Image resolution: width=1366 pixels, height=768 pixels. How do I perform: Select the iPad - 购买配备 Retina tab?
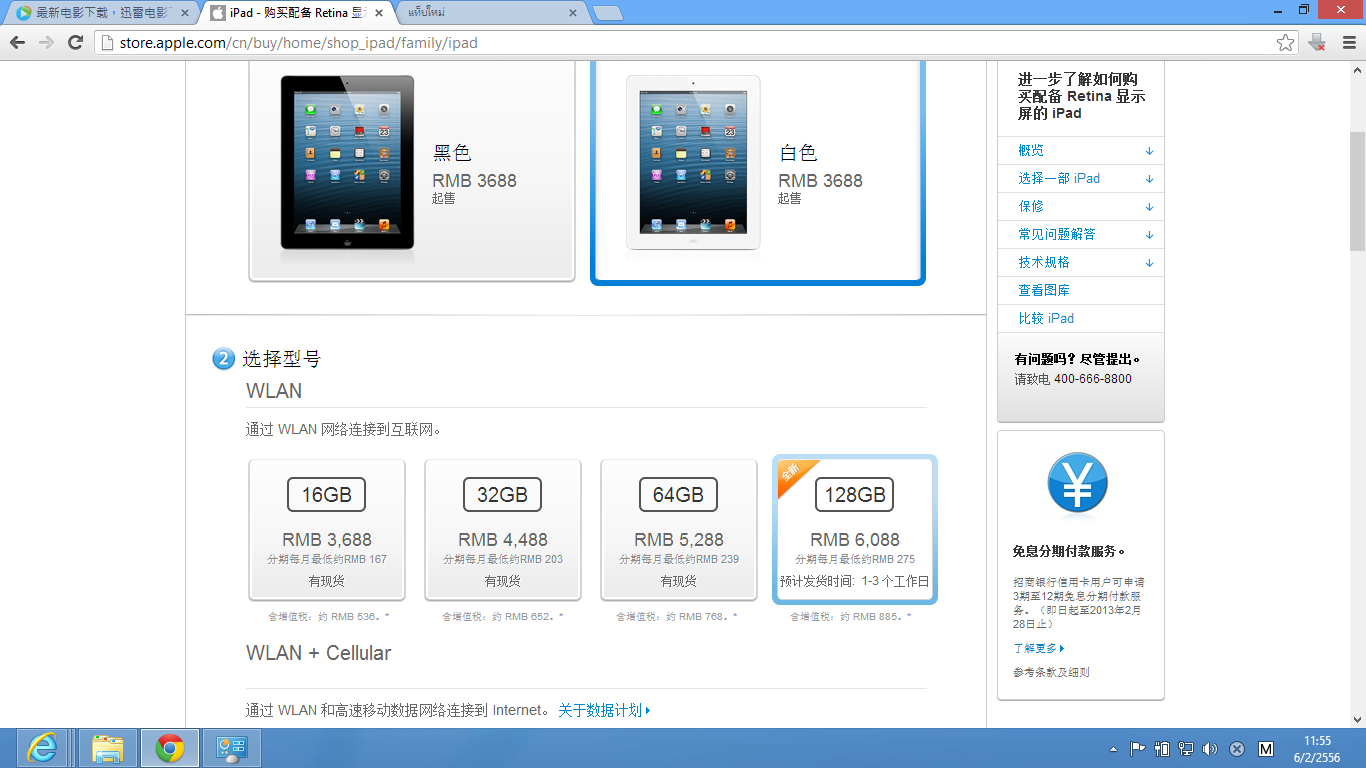pos(296,13)
